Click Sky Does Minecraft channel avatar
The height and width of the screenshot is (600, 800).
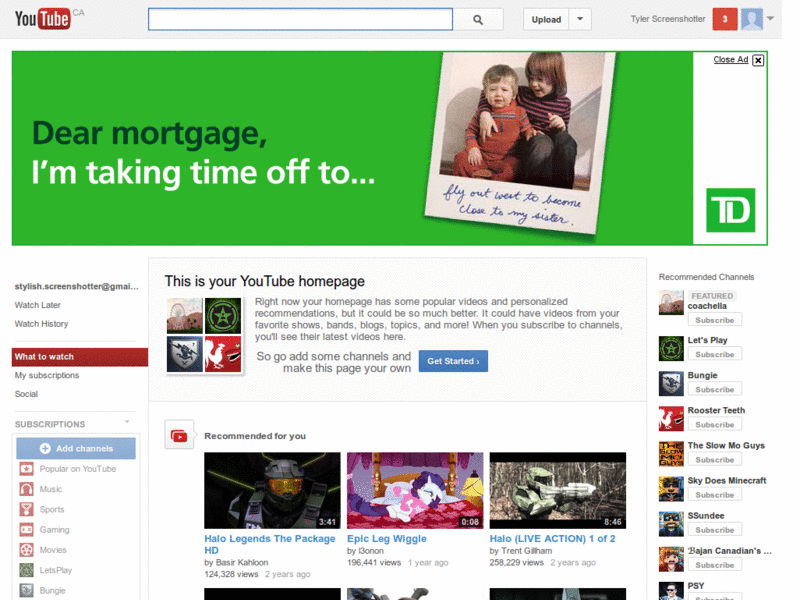[x=671, y=489]
